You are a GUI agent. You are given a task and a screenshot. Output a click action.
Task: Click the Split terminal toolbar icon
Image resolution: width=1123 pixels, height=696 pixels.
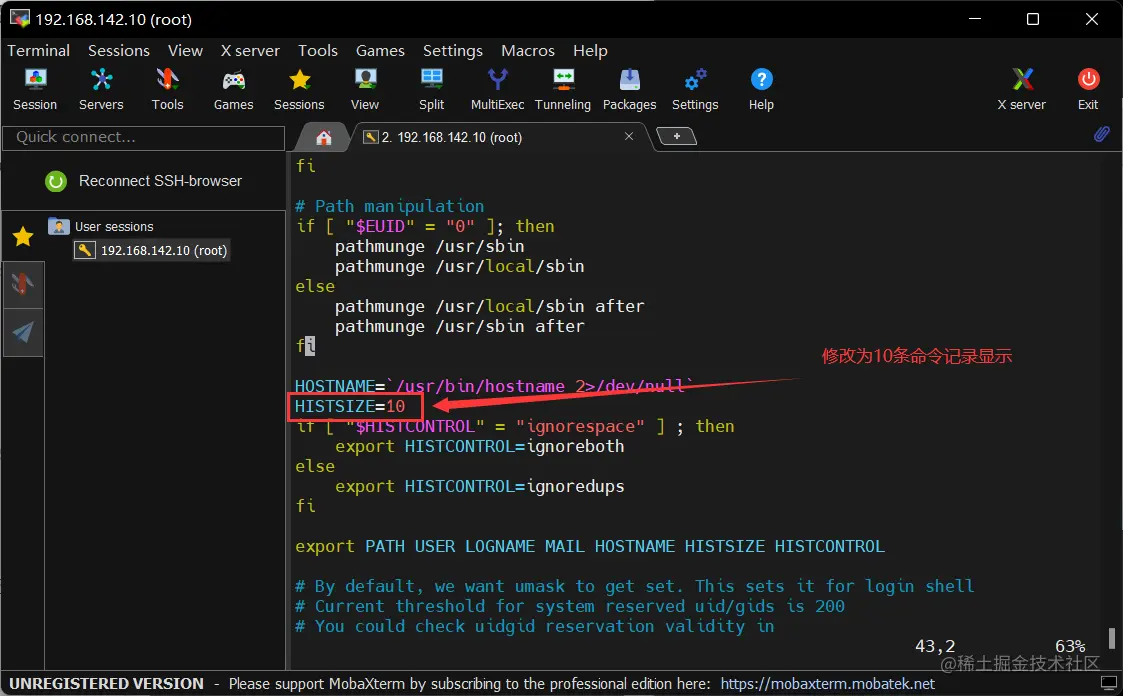pos(431,90)
